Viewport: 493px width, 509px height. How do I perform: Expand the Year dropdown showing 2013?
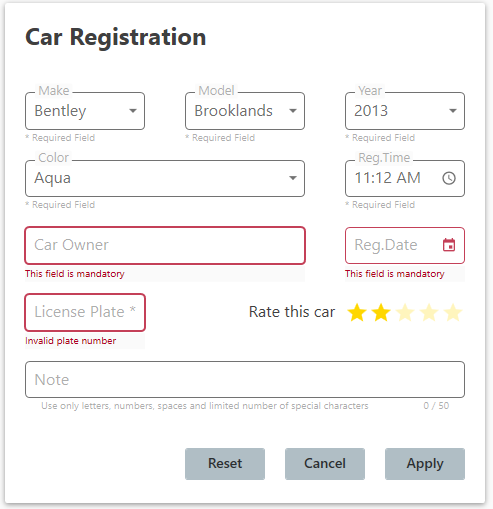click(x=405, y=111)
